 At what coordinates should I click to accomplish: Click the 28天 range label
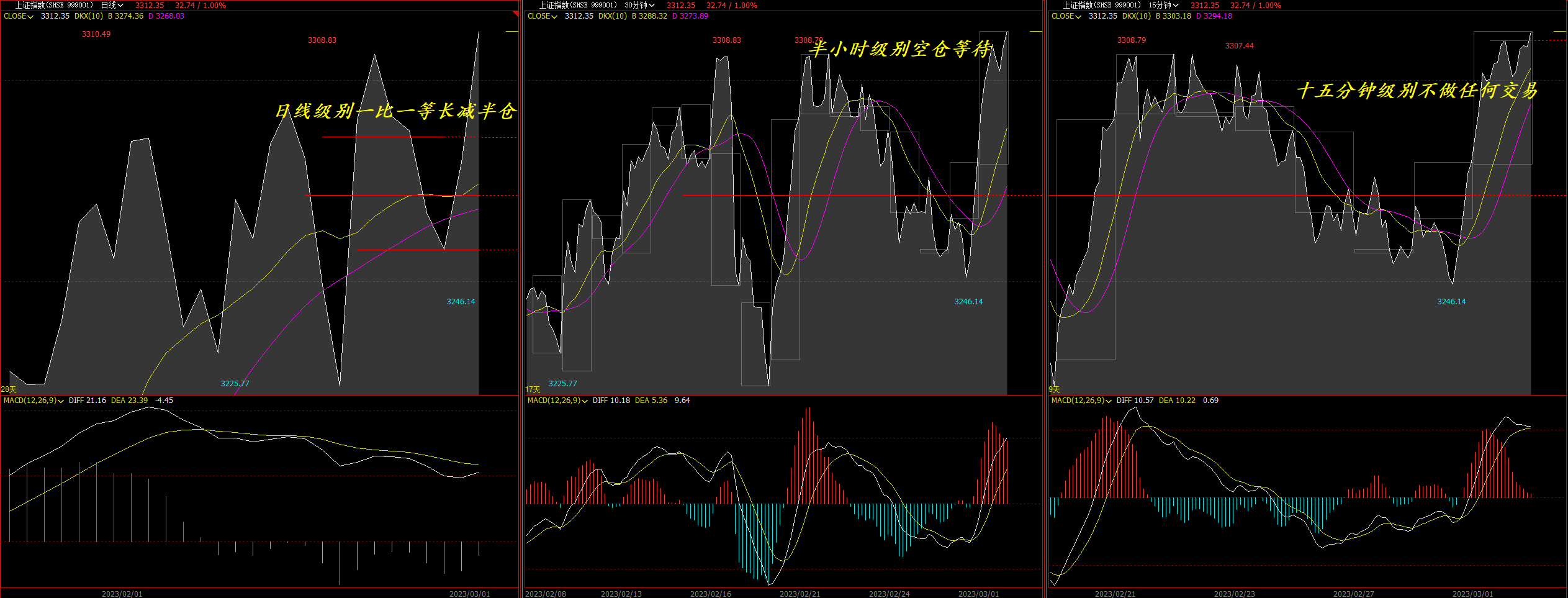pyautogui.click(x=9, y=389)
